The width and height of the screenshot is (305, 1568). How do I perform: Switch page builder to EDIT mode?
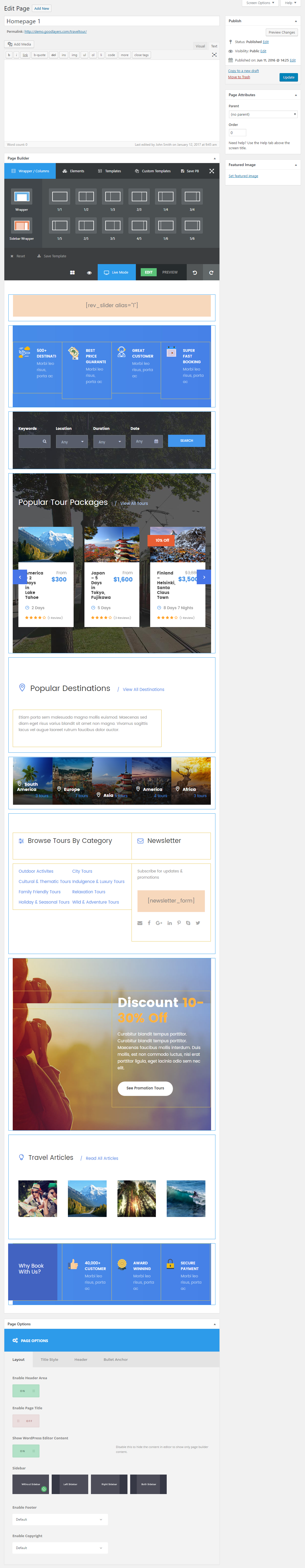(149, 272)
